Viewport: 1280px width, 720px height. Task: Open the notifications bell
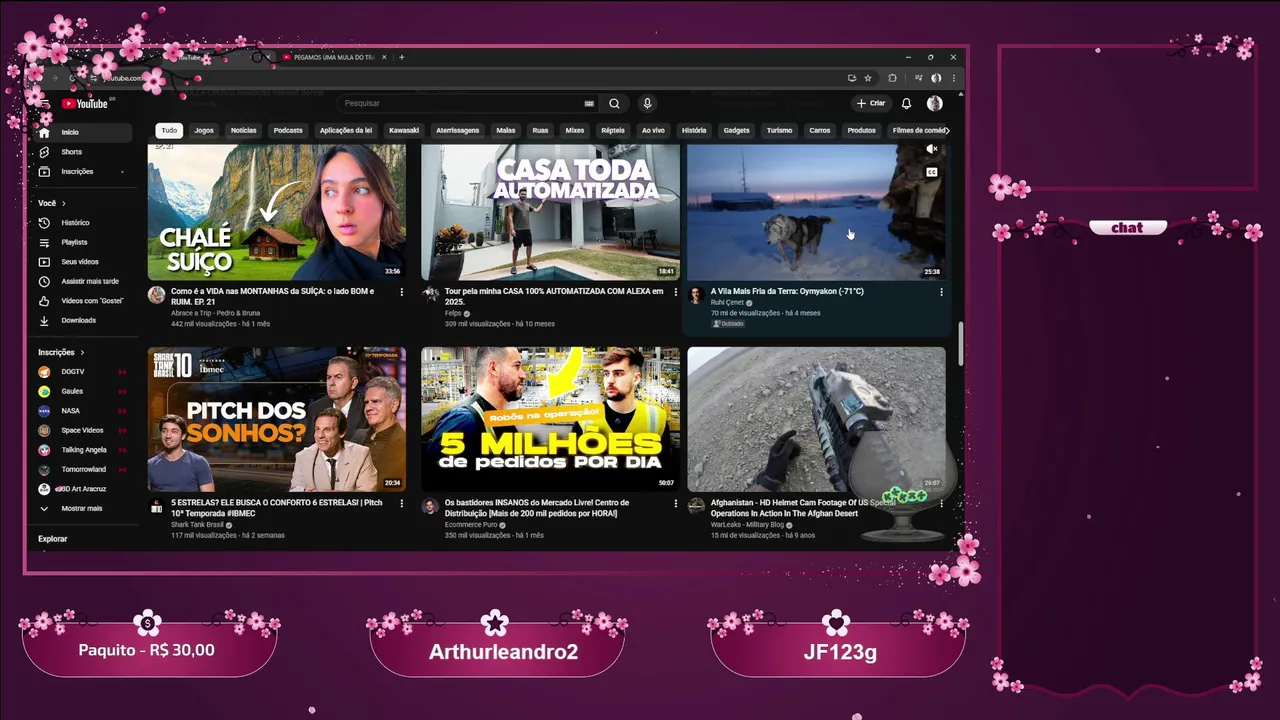[x=906, y=103]
